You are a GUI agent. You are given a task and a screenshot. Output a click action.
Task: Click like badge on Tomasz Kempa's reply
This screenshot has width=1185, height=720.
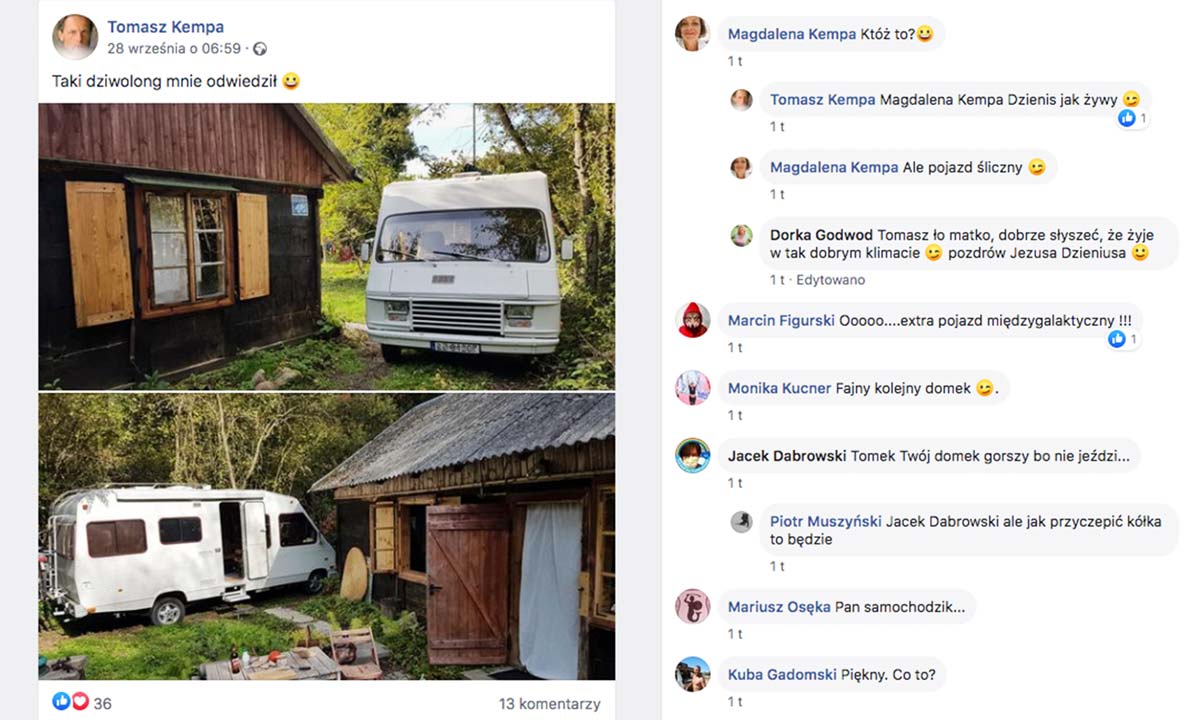pos(1132,118)
